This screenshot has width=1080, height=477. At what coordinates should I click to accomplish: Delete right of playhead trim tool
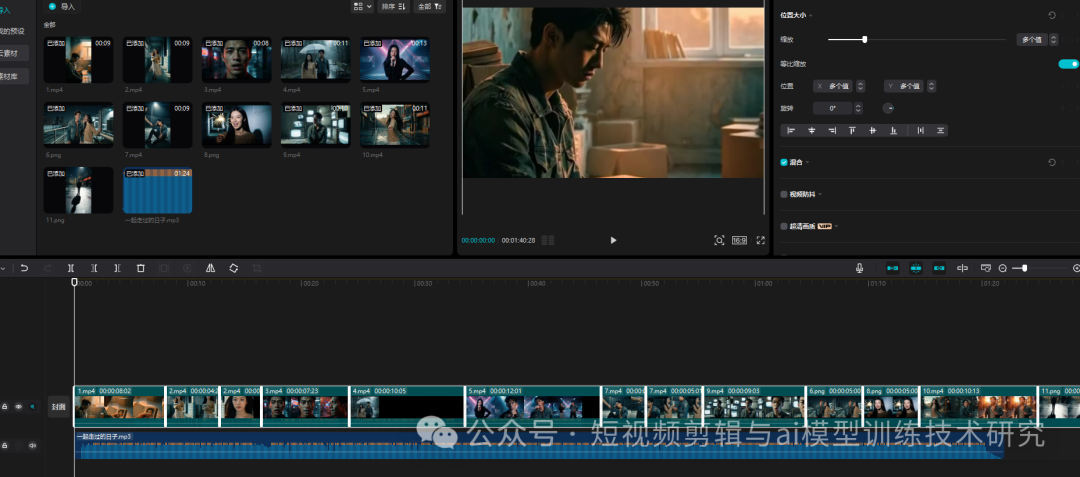[x=117, y=268]
